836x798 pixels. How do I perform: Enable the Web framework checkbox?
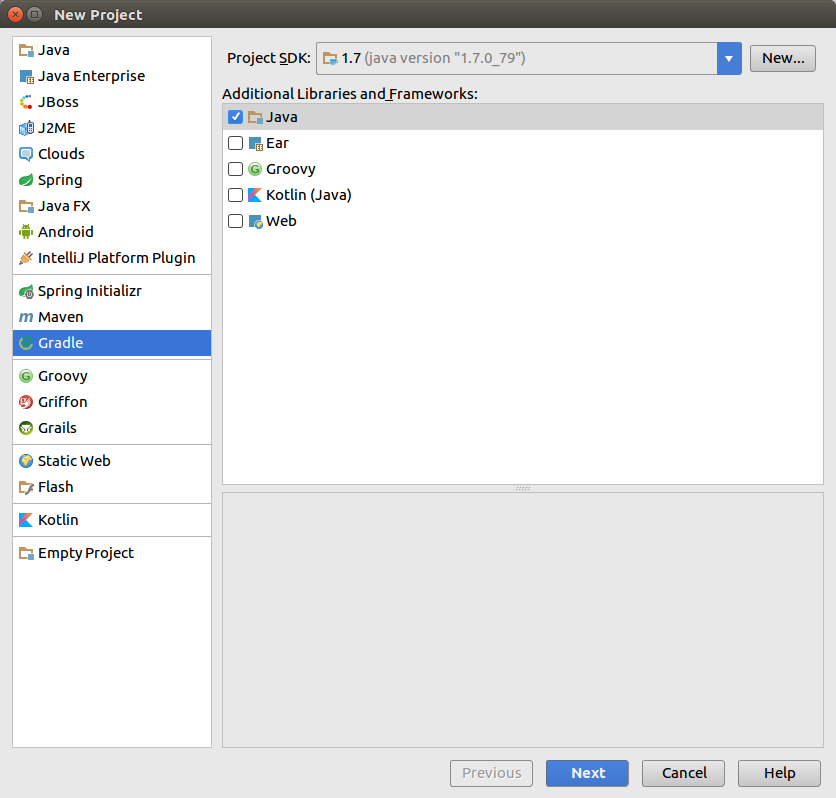[235, 221]
